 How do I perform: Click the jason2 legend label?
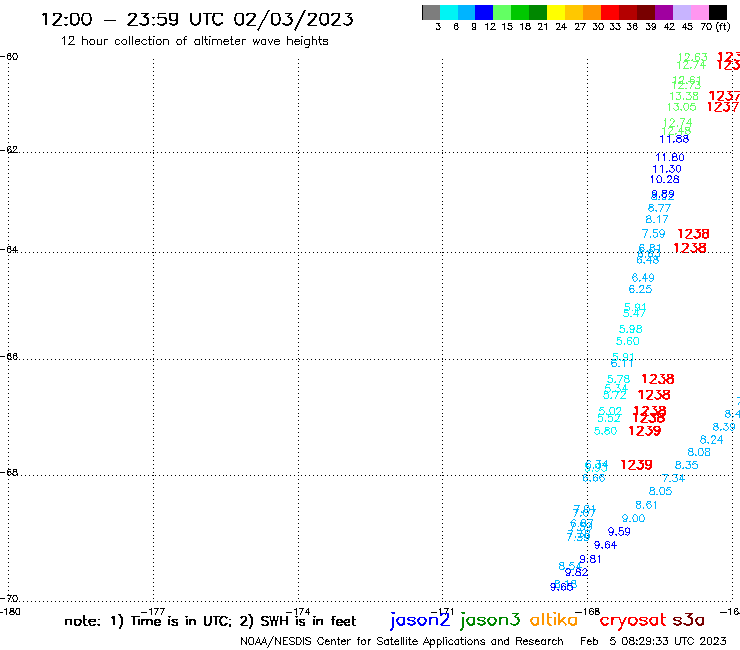(x=420, y=620)
